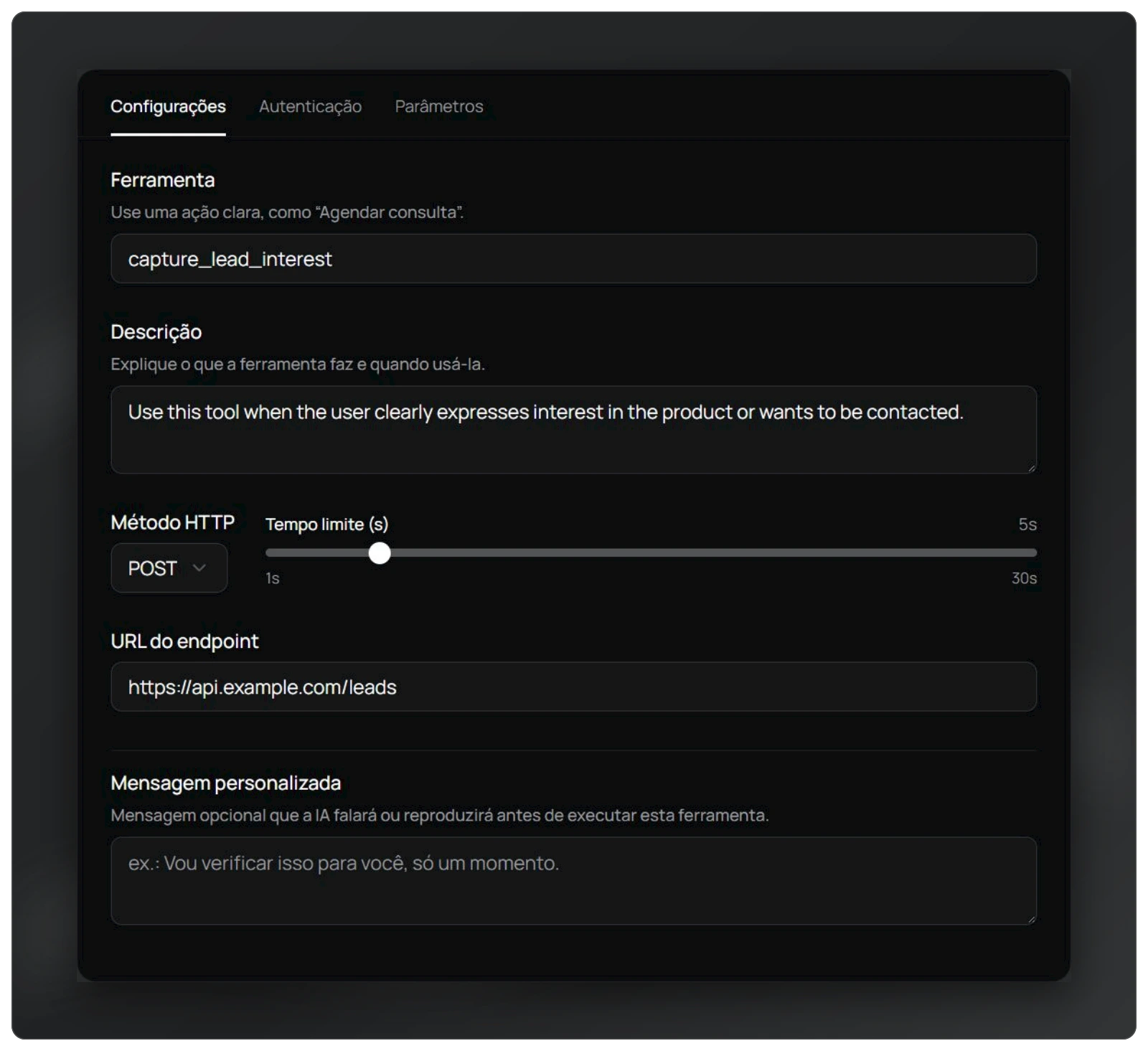Open the Parâmetros tab

pyautogui.click(x=439, y=106)
